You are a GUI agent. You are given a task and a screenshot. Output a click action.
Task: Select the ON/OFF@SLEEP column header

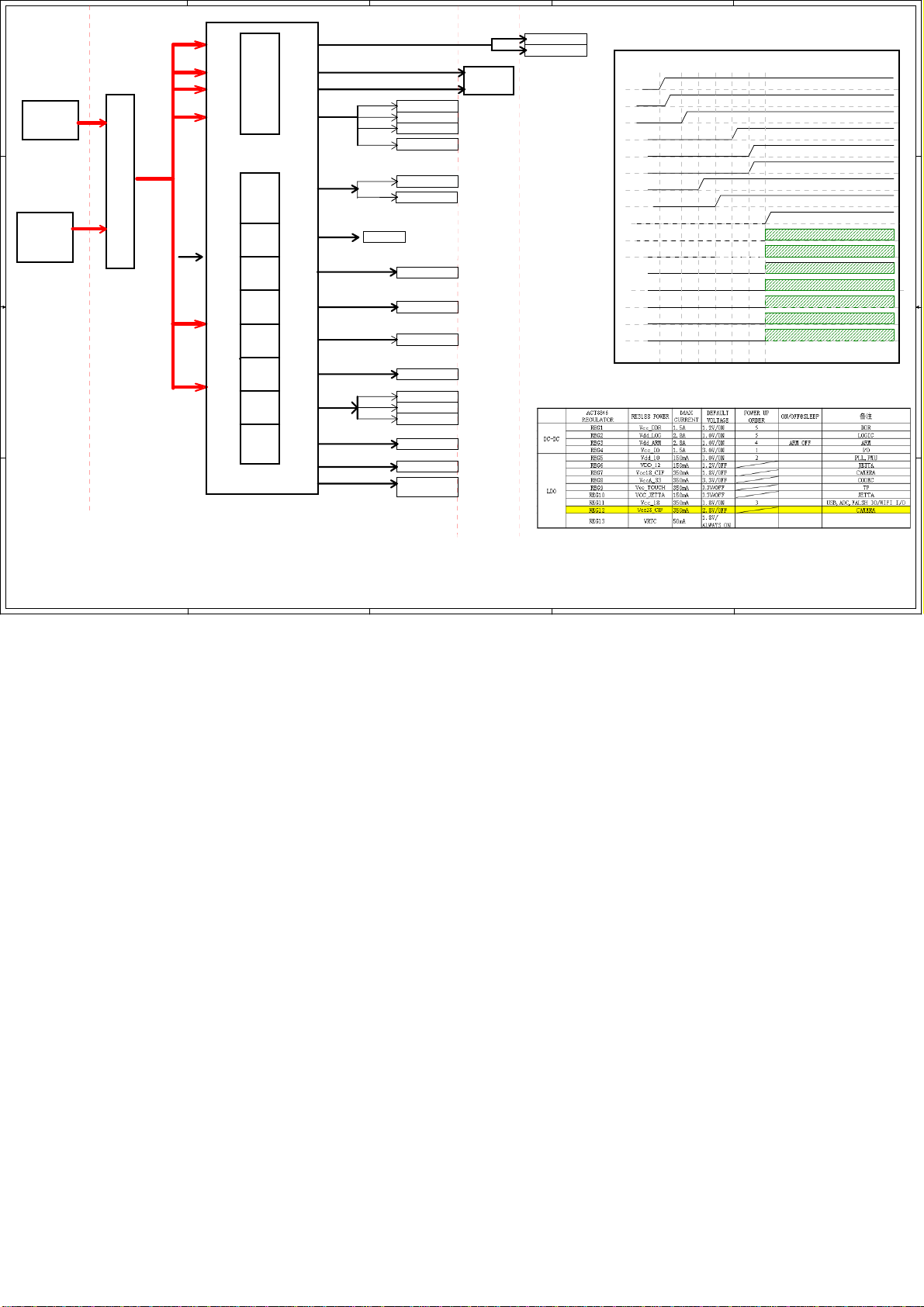(800, 417)
